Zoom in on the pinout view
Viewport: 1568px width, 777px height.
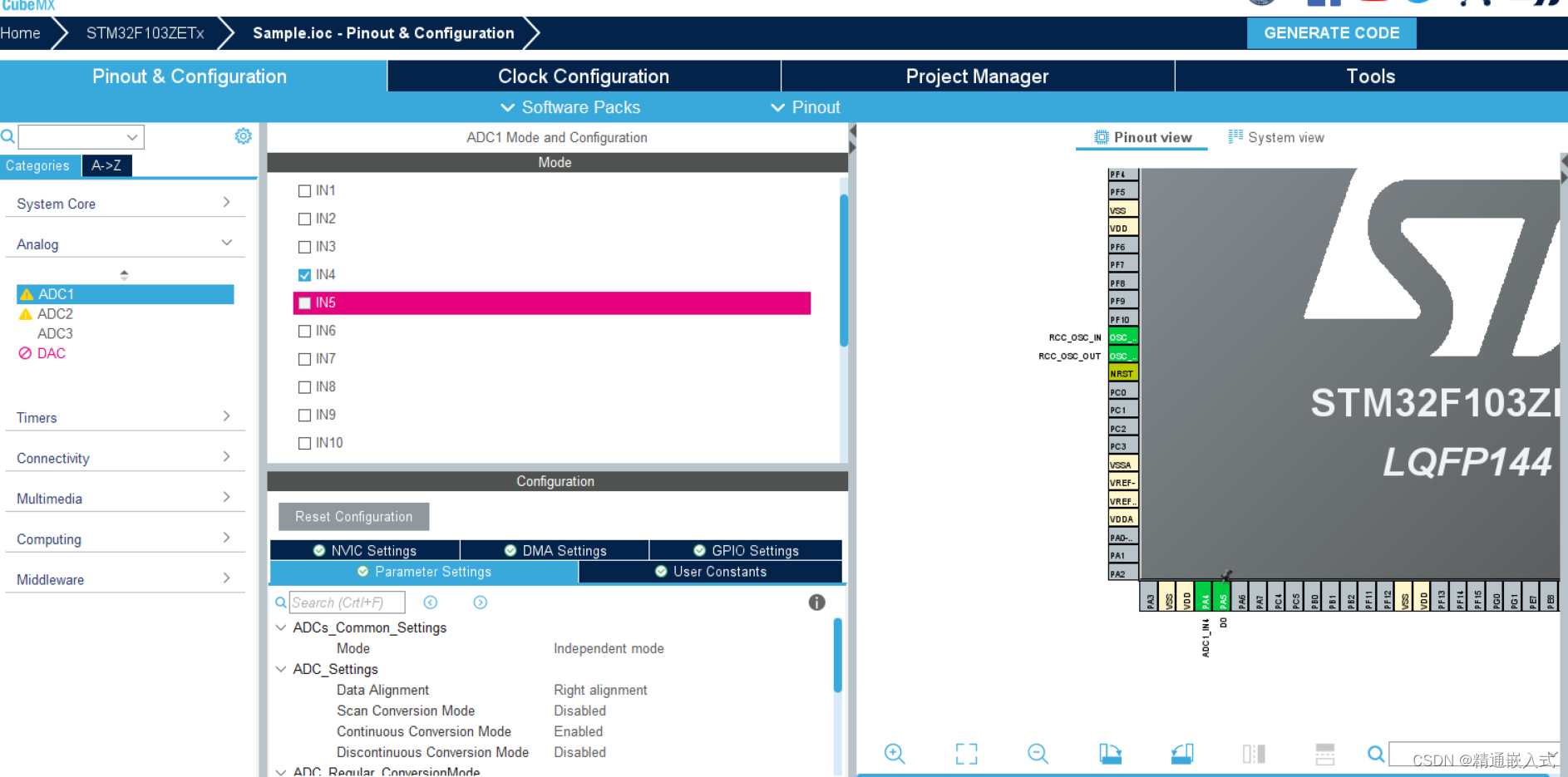coord(895,754)
